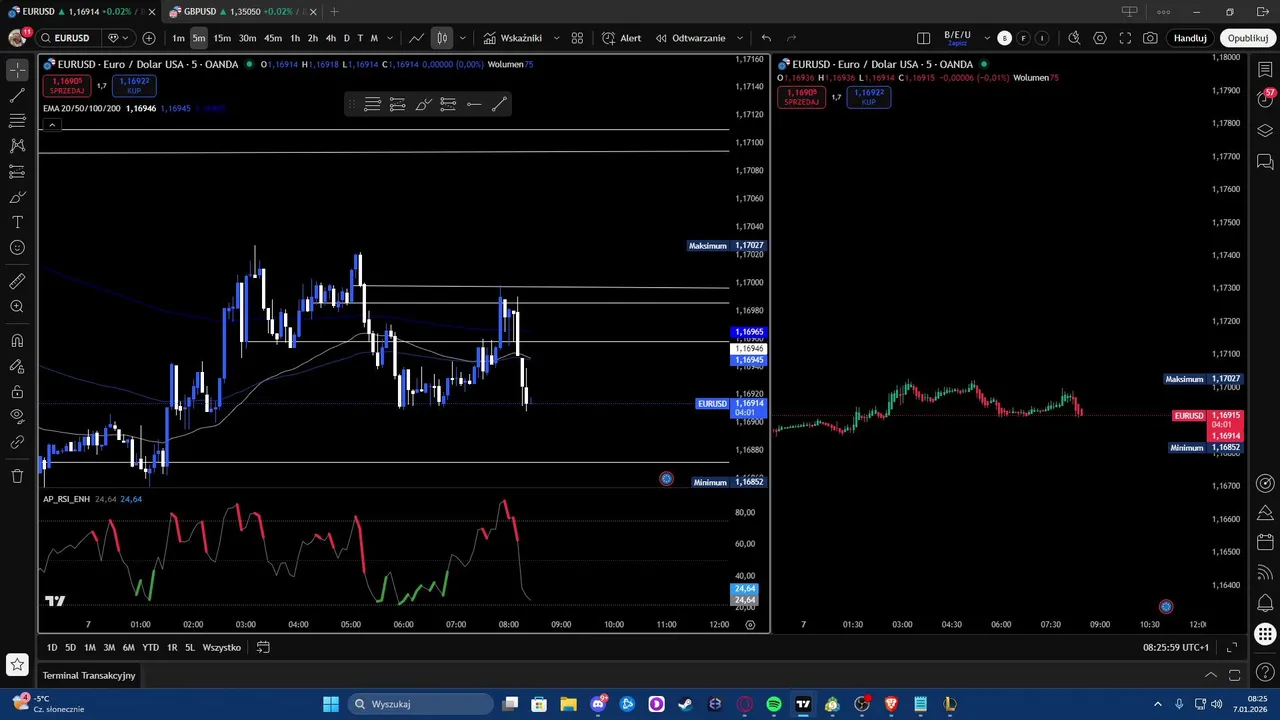
Task: Click the trash icon to remove drawings
Action: (17, 476)
